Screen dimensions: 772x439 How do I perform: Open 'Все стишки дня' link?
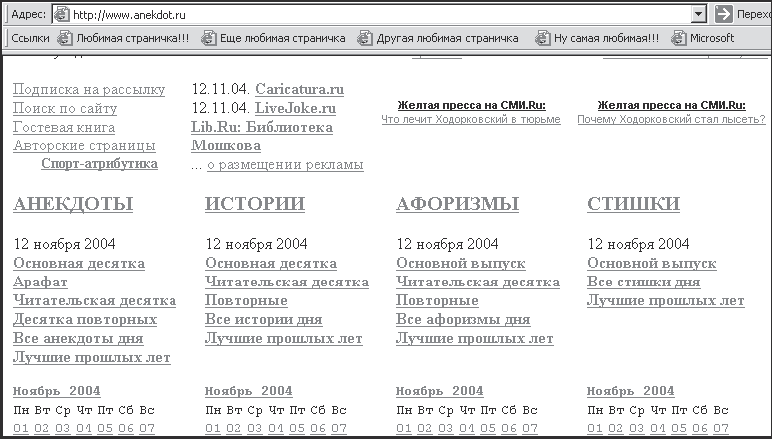click(x=643, y=282)
